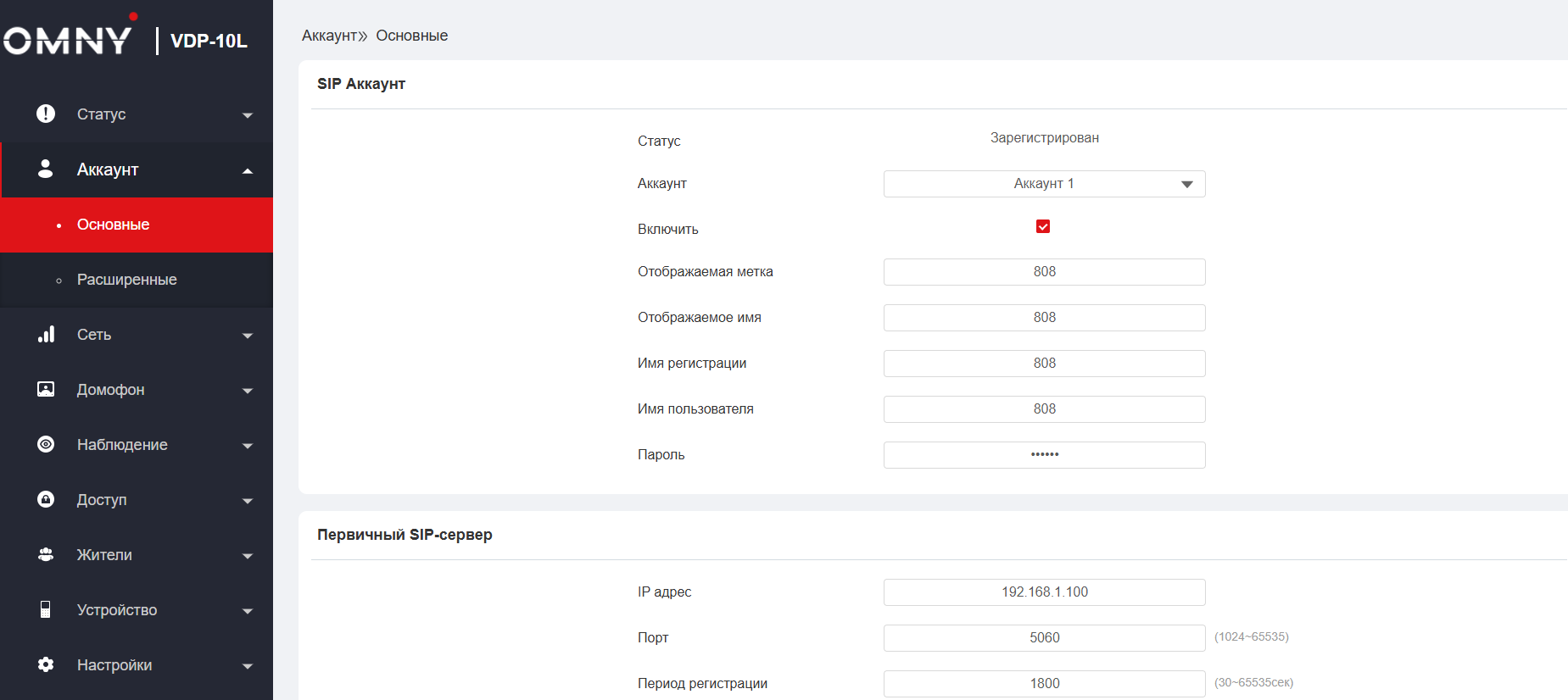Open the Расширенные submenu item

tap(127, 280)
